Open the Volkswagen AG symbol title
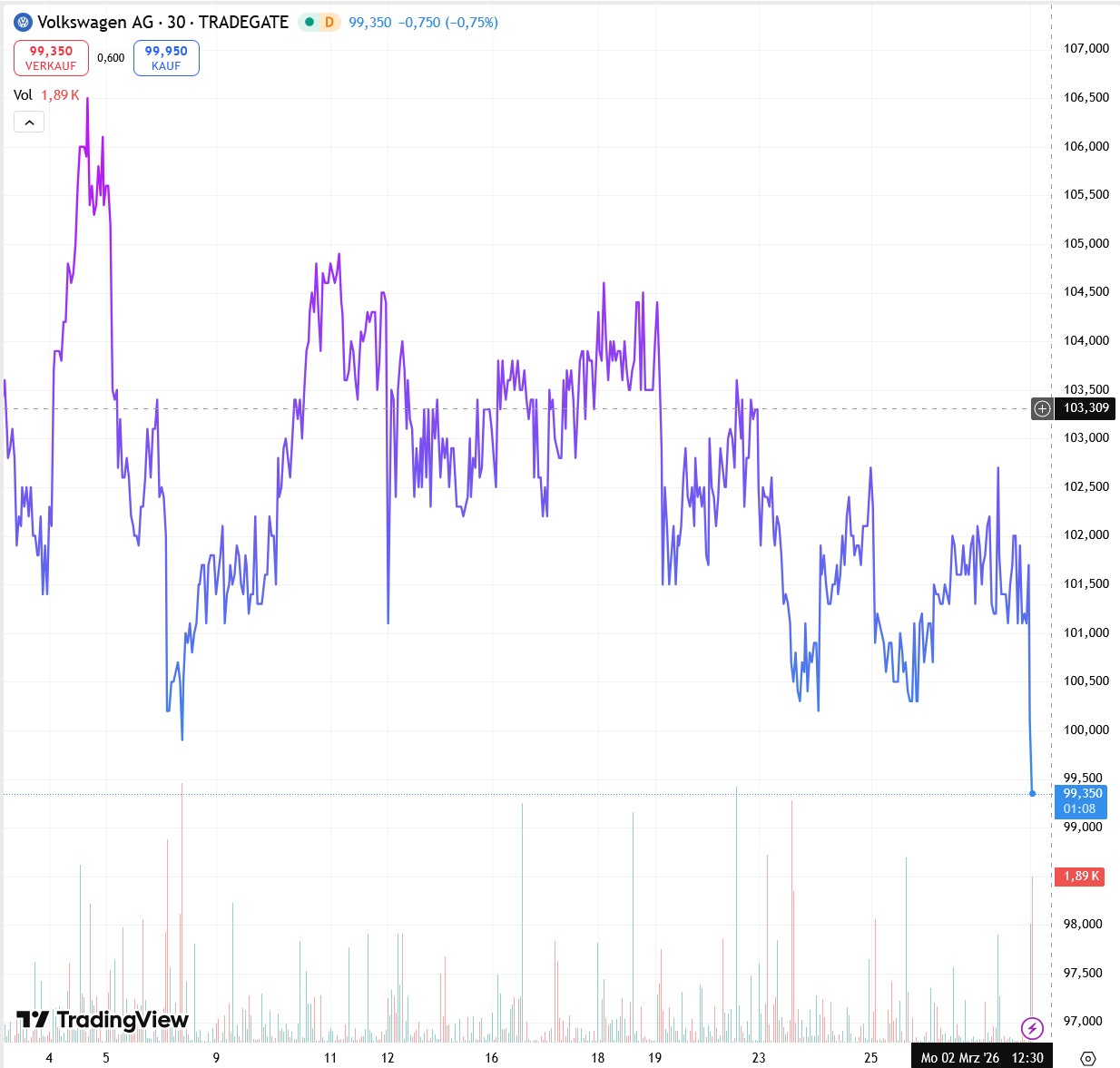1120x1068 pixels. 162,22
